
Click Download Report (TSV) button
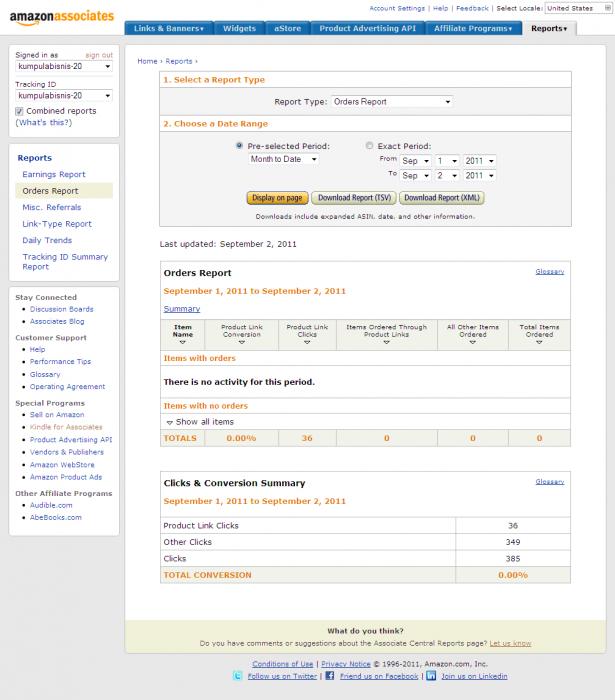point(353,198)
